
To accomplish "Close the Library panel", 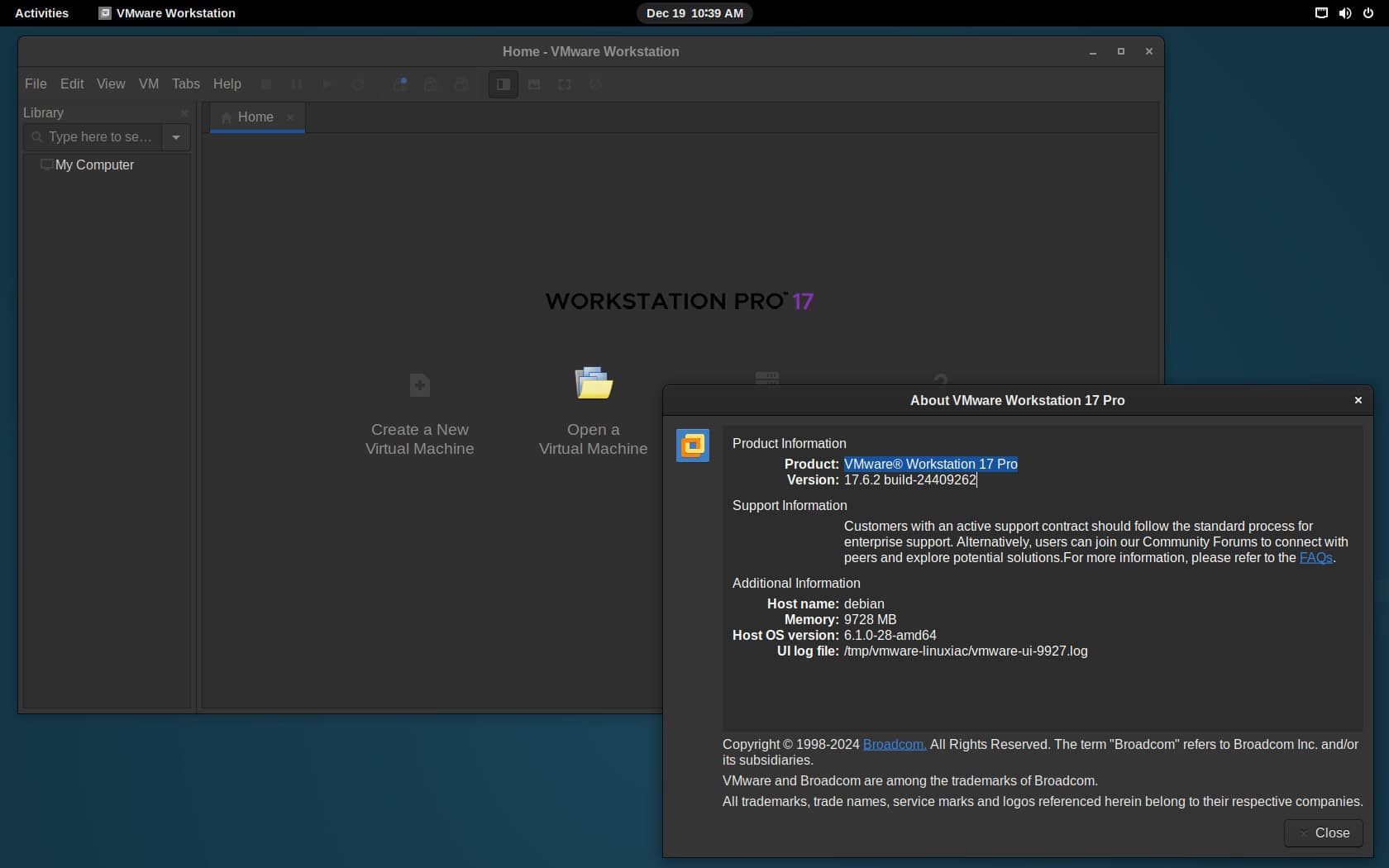I will pos(184,113).
